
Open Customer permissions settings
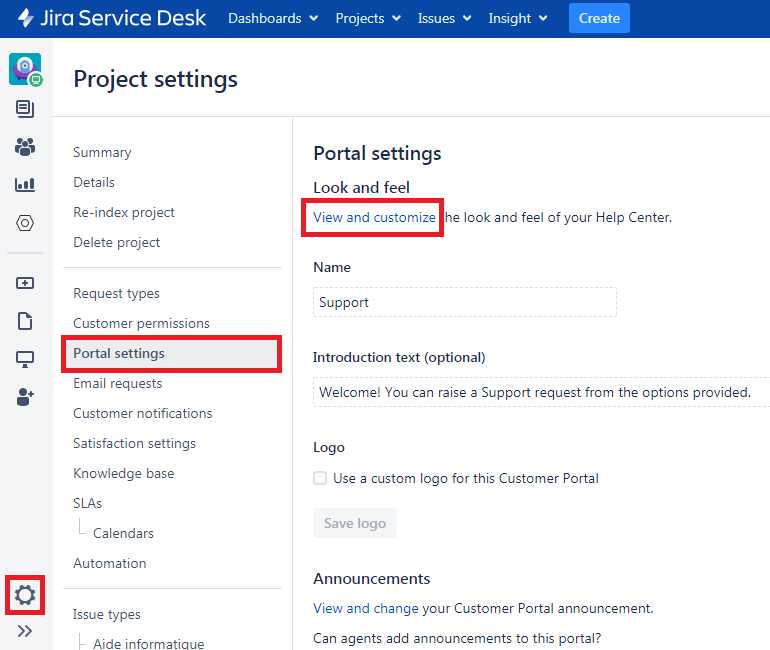click(x=141, y=323)
